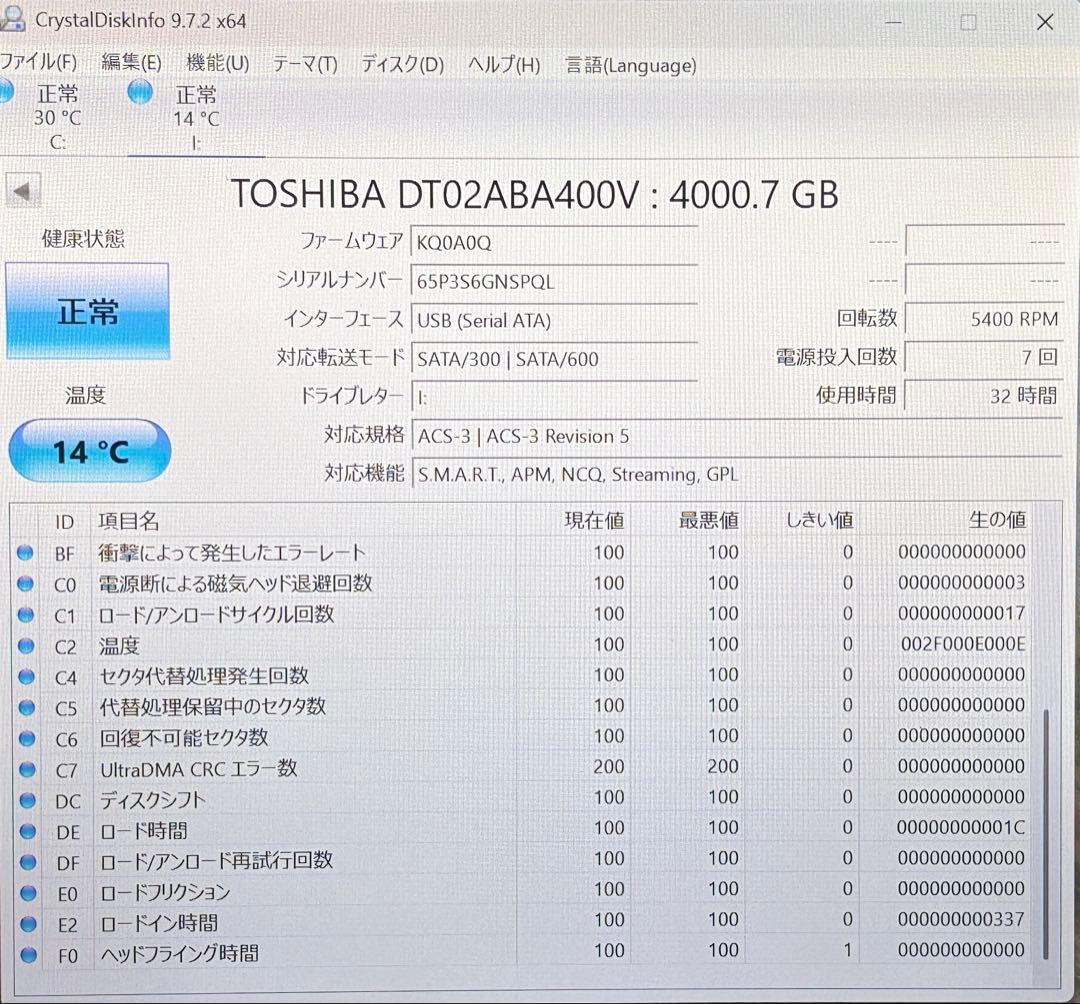Click the blue status dot next to BF attribute
Screen dimensions: 1080x1004
(x=25, y=553)
